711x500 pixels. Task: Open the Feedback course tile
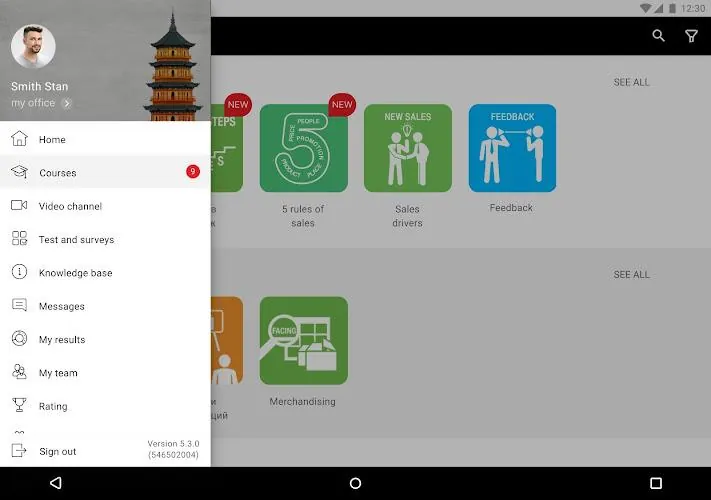[512, 148]
